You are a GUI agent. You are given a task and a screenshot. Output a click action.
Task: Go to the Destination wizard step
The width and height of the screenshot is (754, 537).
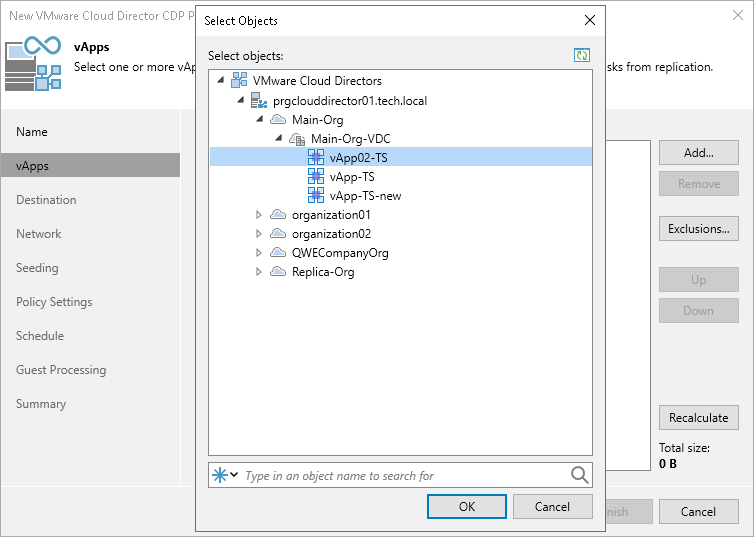90,200
